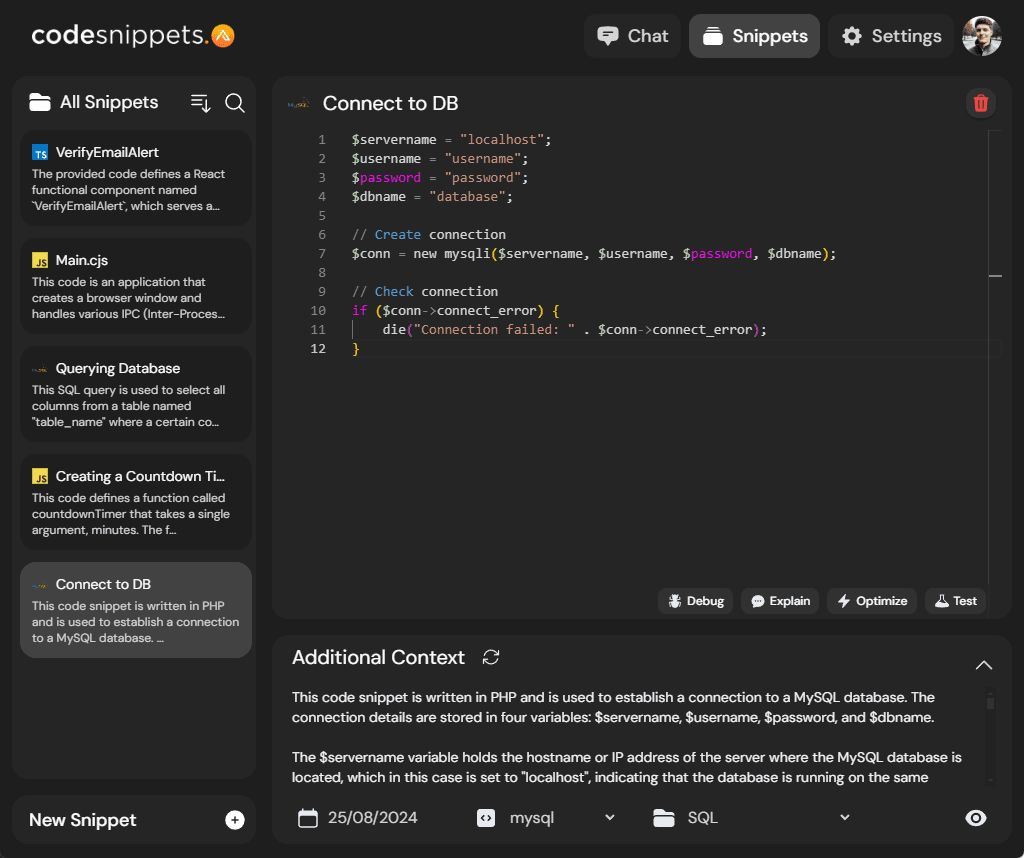Select the Connect to DB sidebar card

tap(136, 610)
